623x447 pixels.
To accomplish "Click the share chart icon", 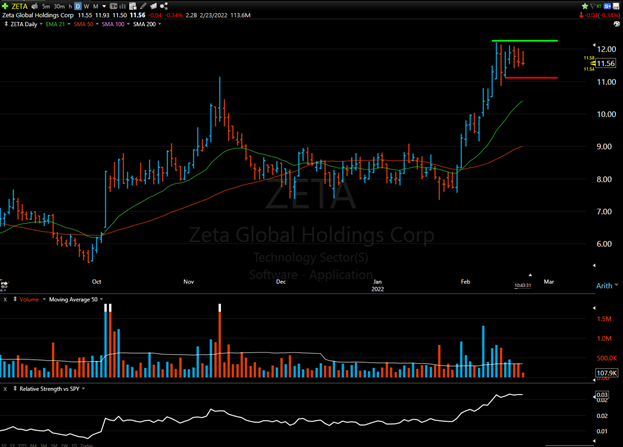I will [x=164, y=6].
